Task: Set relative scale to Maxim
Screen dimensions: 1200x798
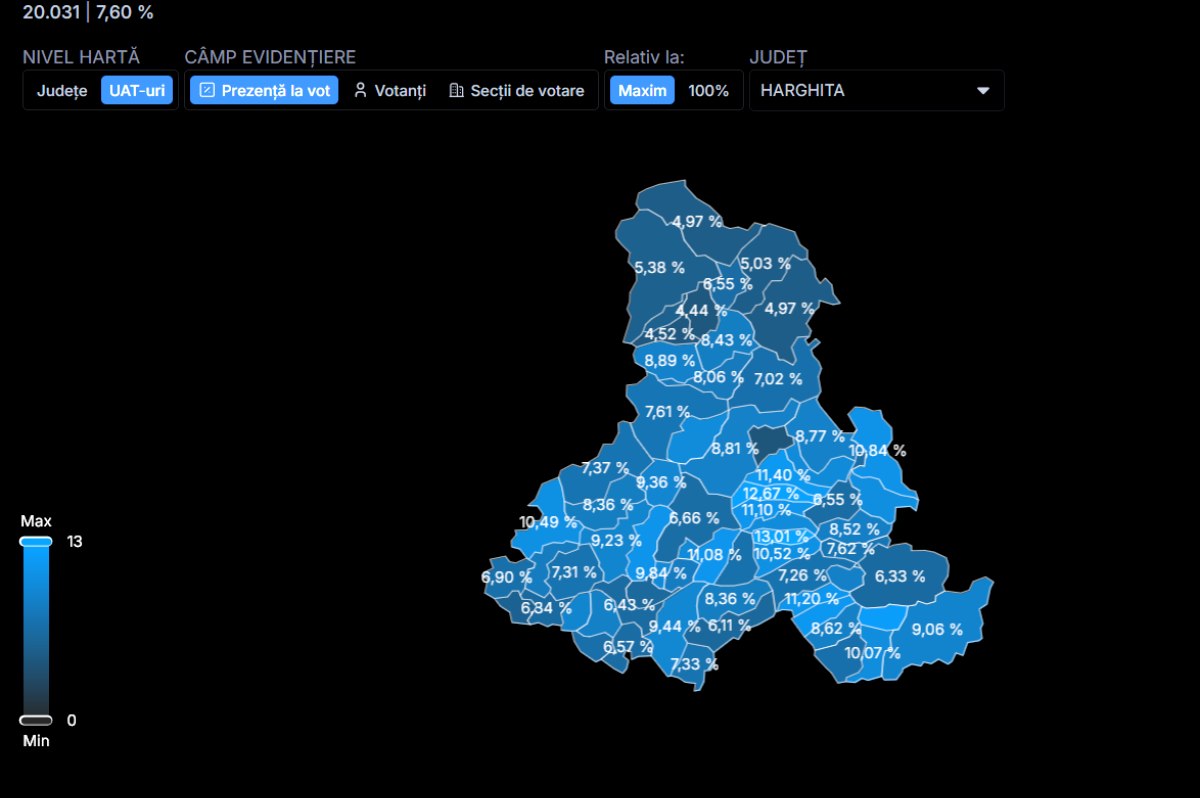Action: click(642, 90)
